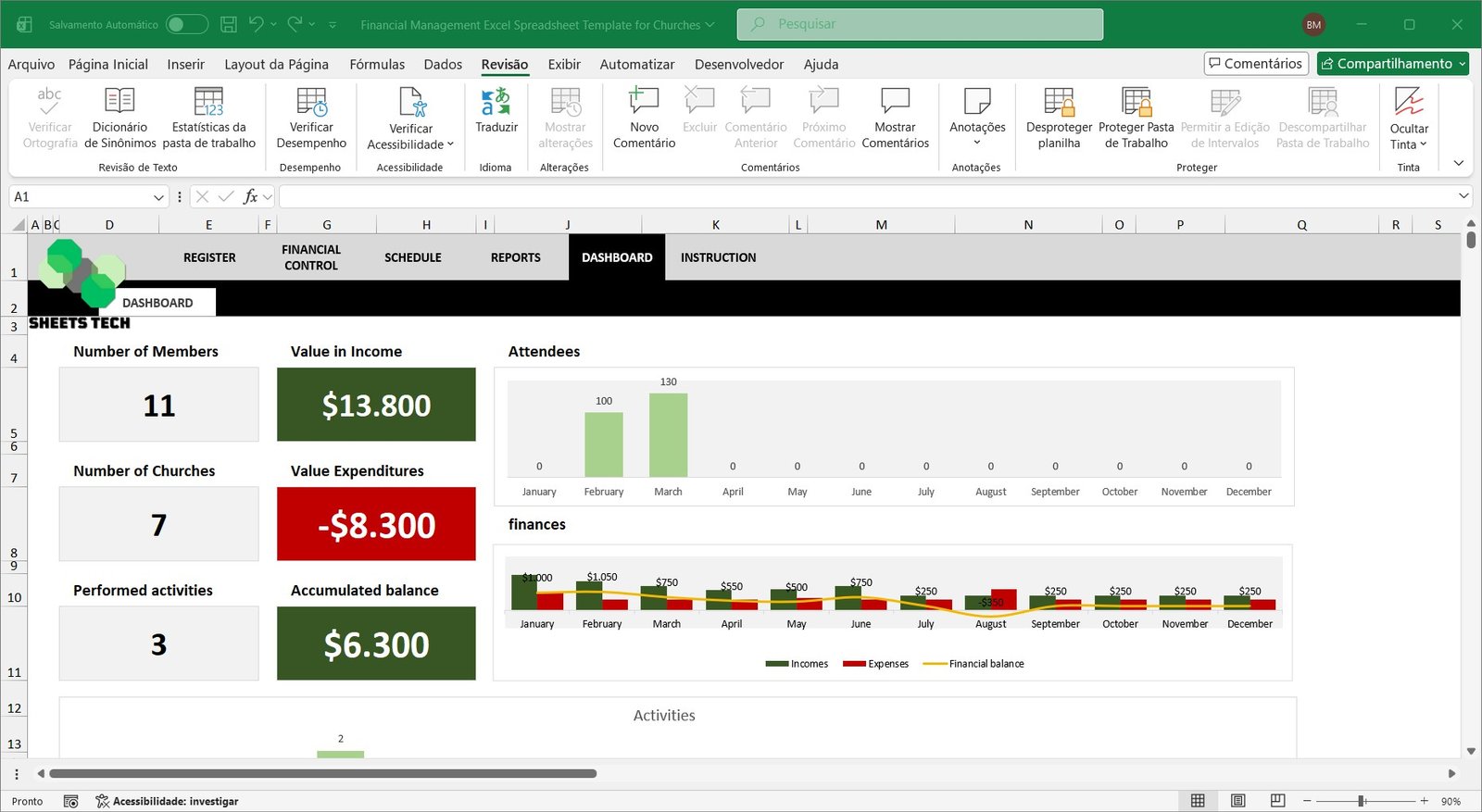Select normal view button in status bar
Image resolution: width=1482 pixels, height=812 pixels.
(x=1198, y=801)
